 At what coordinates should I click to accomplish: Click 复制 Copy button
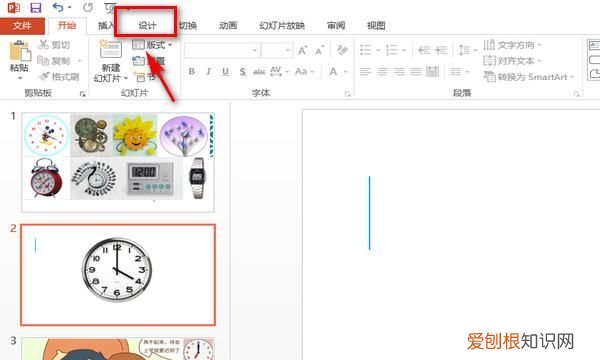pos(54,61)
